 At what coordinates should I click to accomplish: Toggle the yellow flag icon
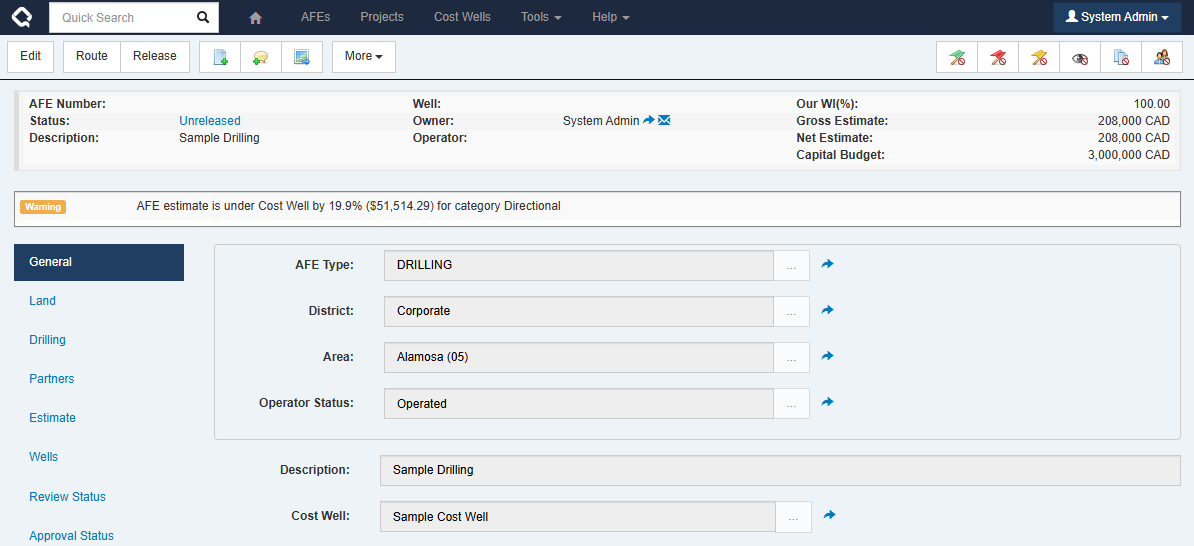(1039, 58)
